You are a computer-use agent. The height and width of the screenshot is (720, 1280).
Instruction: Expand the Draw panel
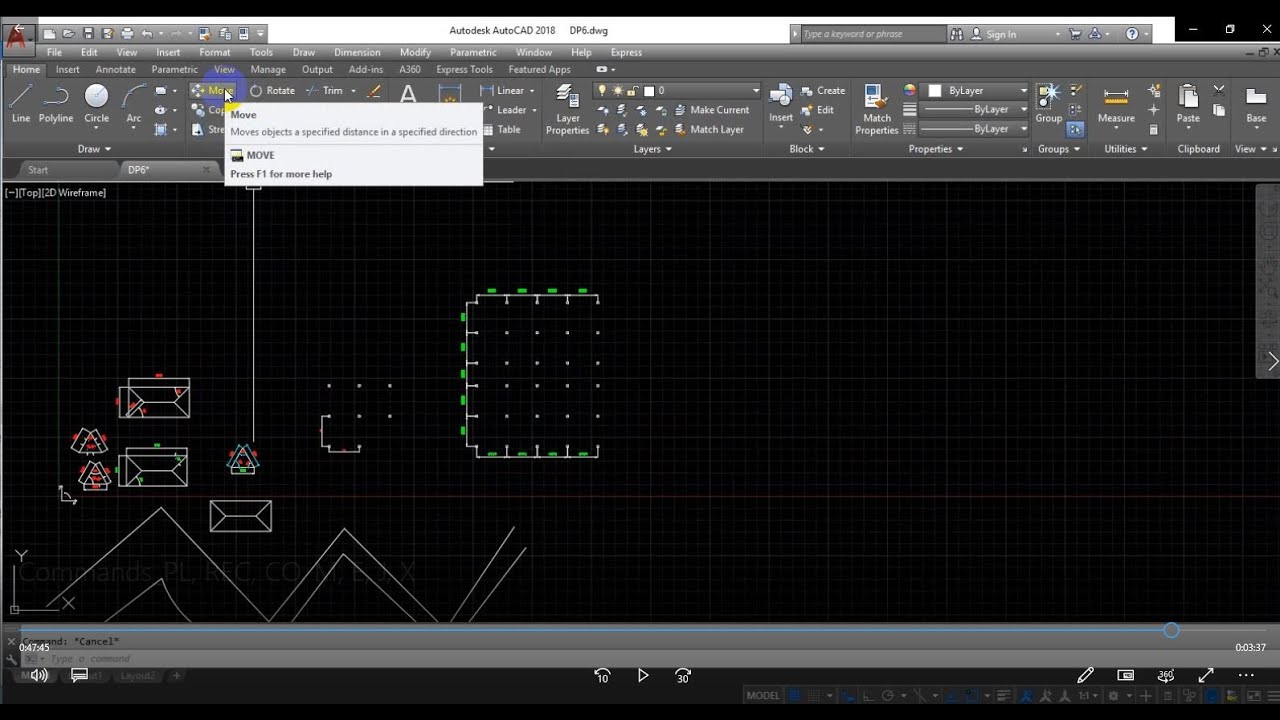coord(95,149)
